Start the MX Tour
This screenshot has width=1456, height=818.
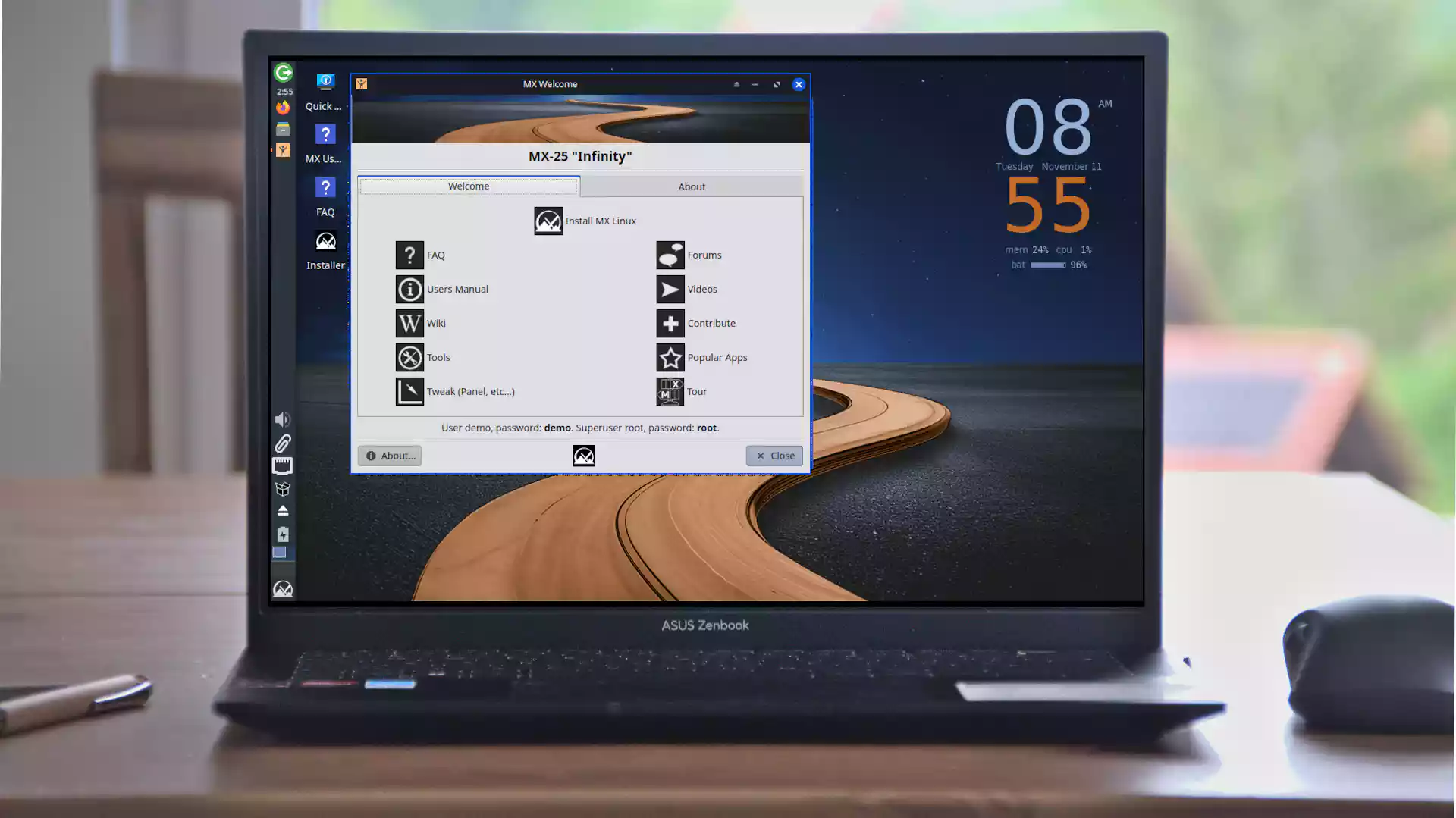(670, 392)
